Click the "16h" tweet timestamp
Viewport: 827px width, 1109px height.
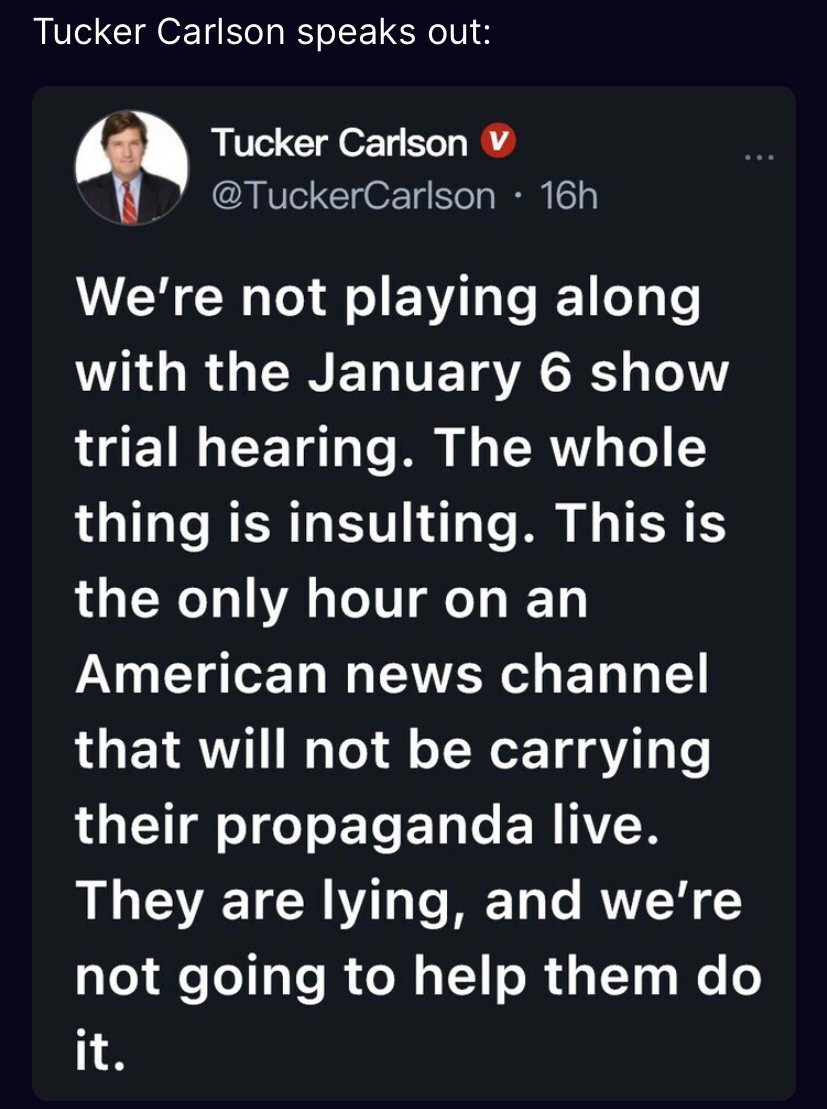tap(569, 195)
